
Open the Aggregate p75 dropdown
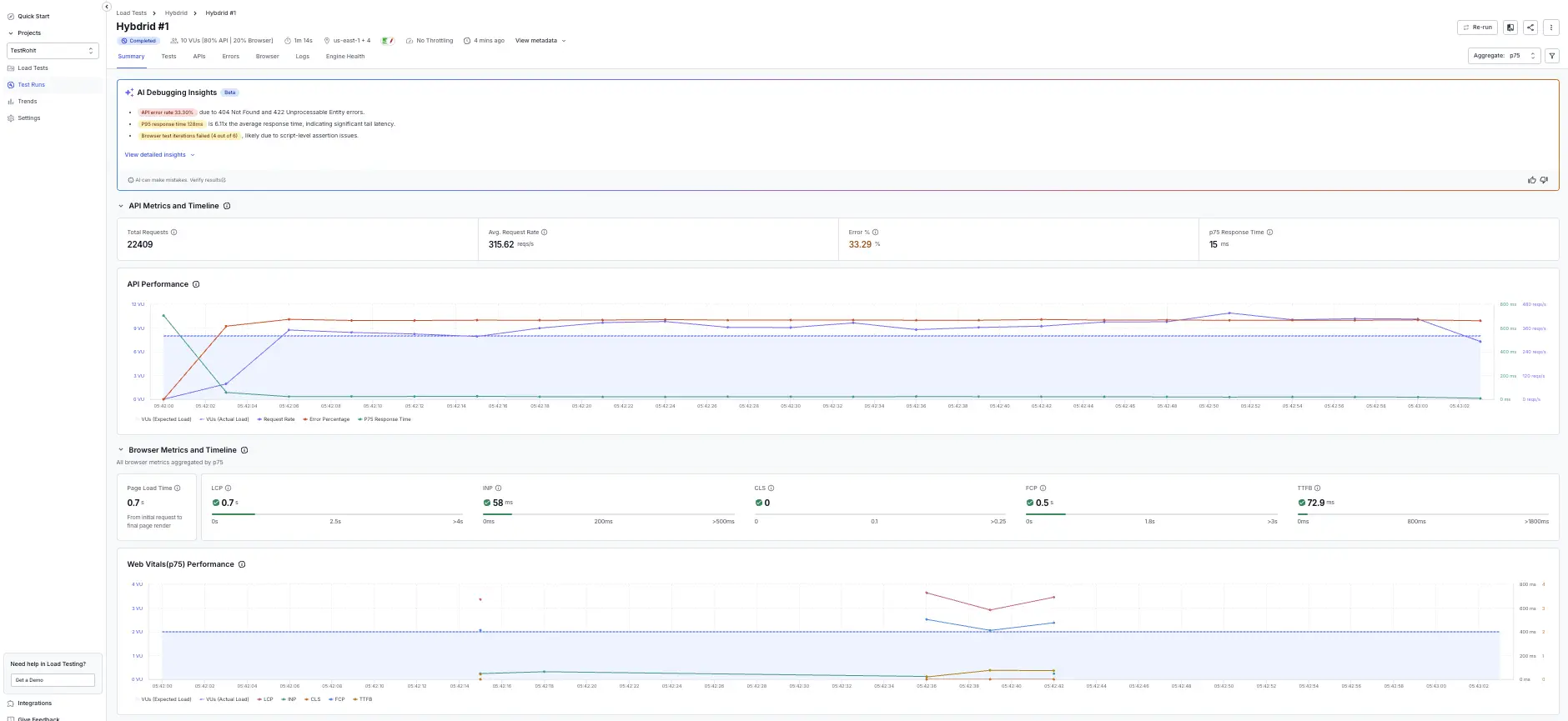[1504, 56]
